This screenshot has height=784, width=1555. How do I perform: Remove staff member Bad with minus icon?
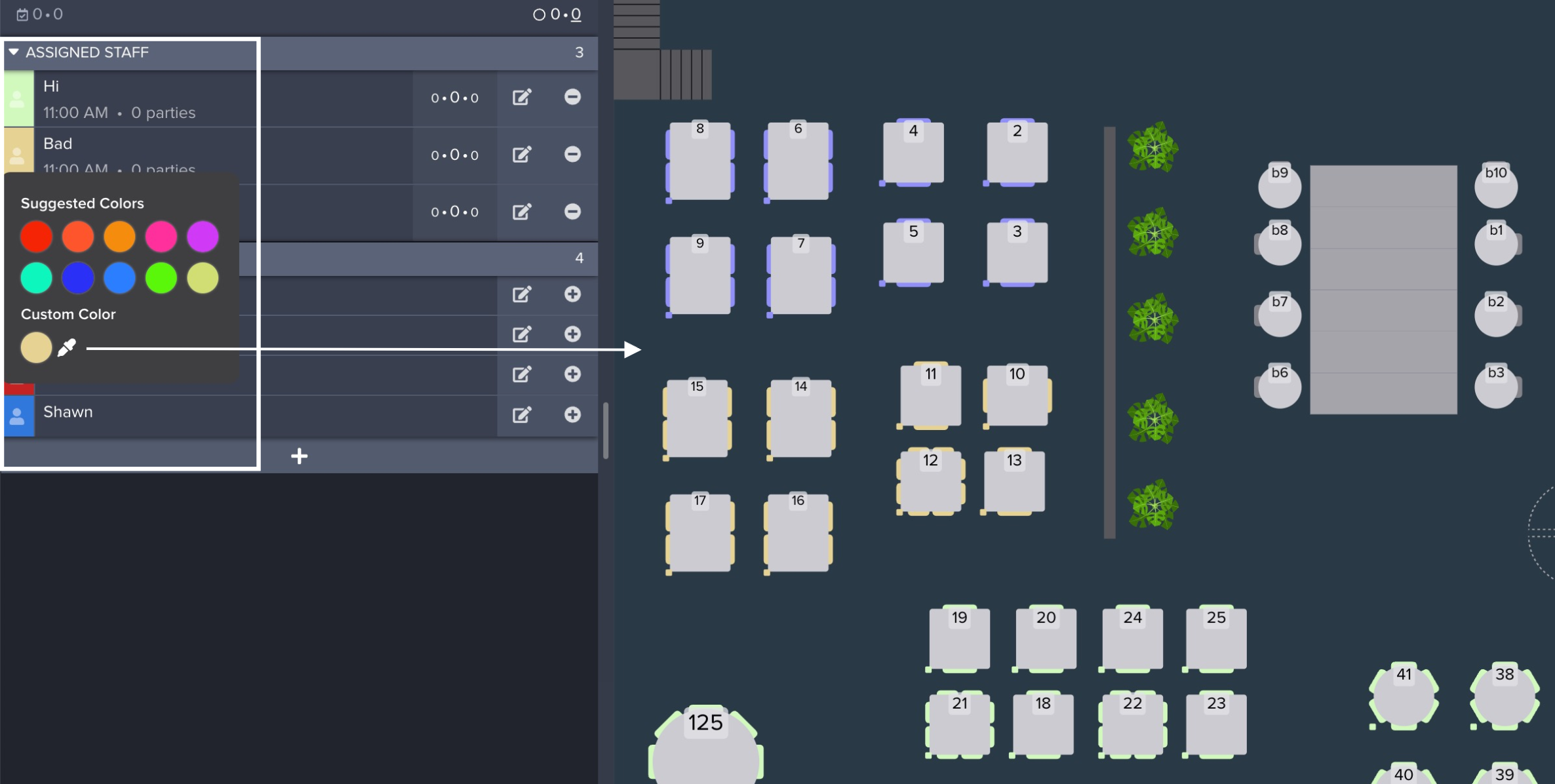pyautogui.click(x=572, y=155)
